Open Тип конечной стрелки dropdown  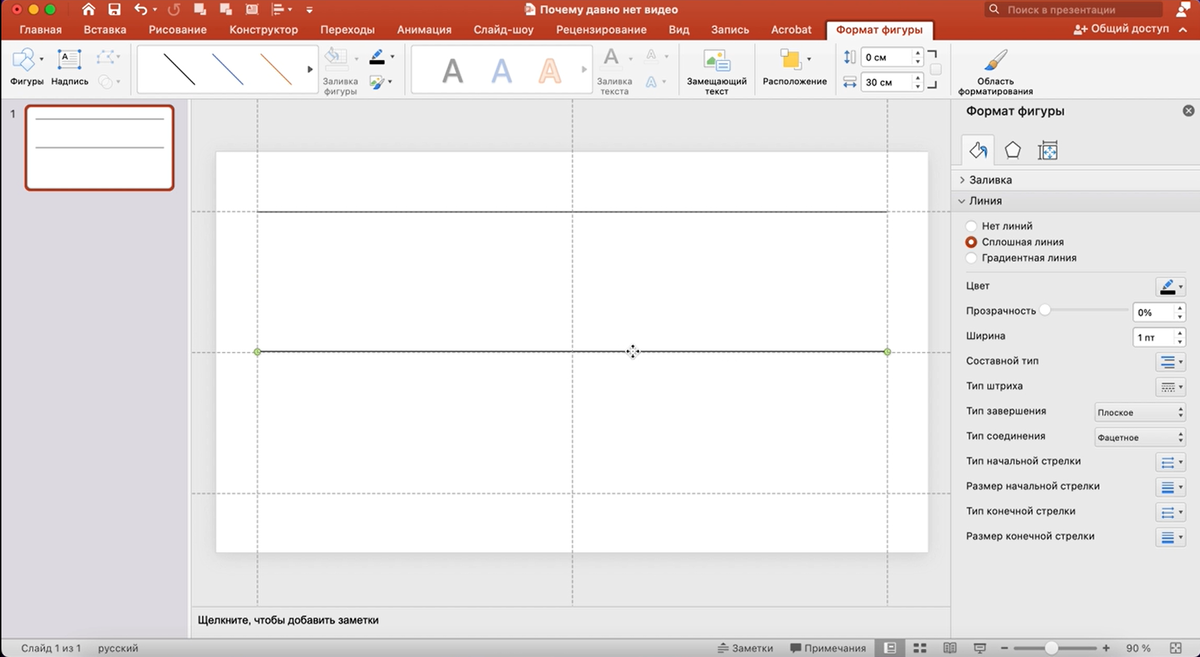click(1170, 512)
